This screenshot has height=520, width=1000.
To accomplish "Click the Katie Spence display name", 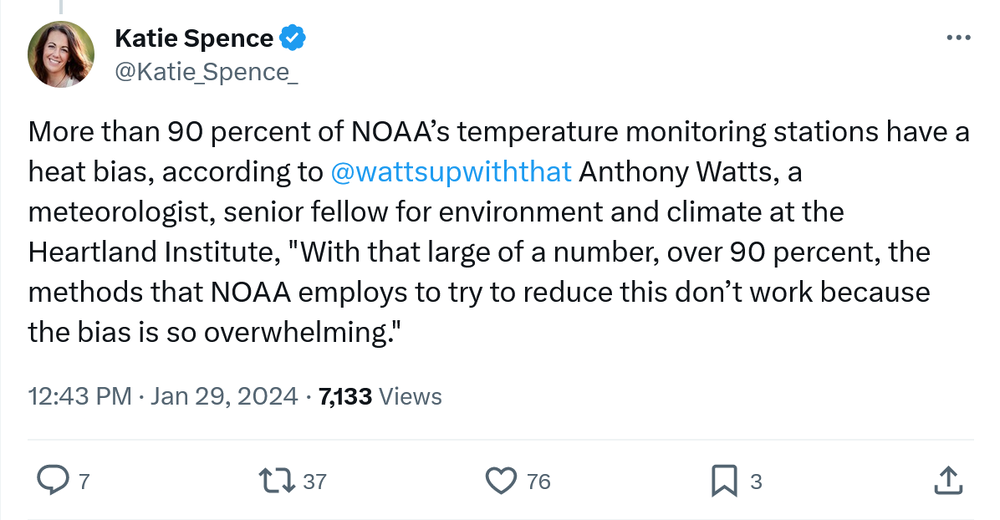I will pyautogui.click(x=194, y=39).
